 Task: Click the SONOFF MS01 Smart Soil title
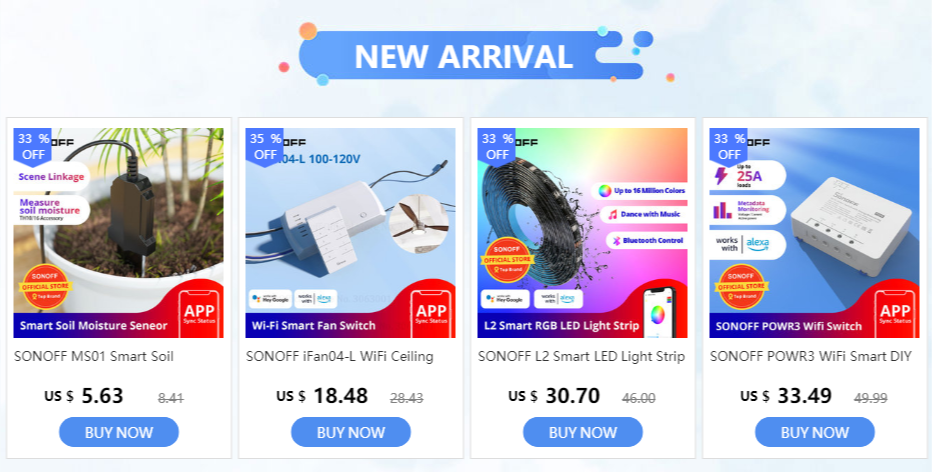94,357
